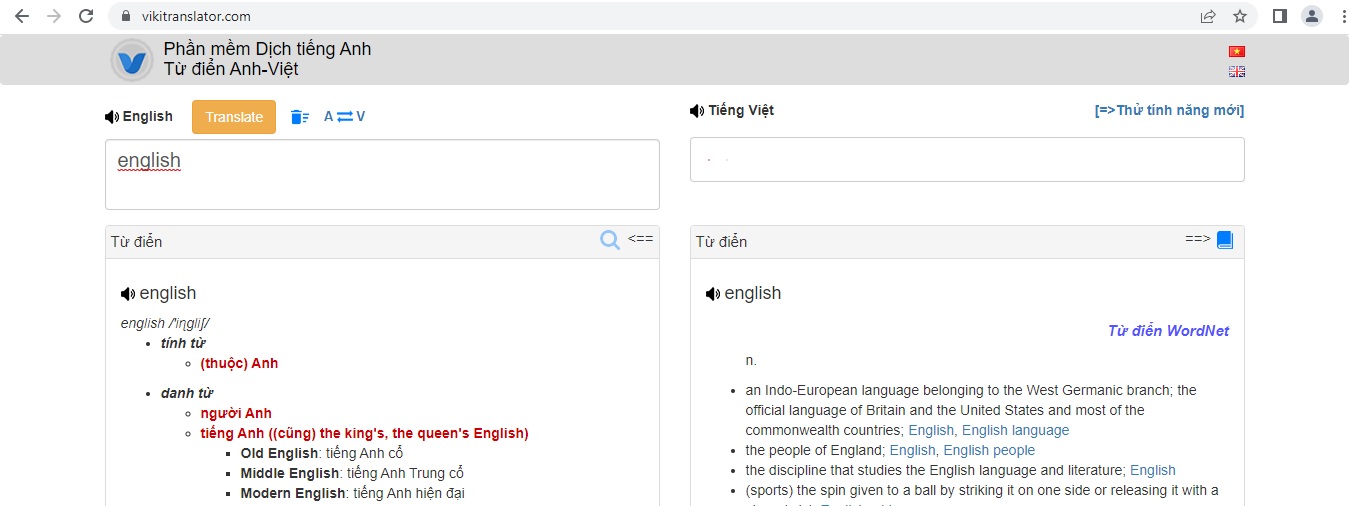This screenshot has width=1349, height=506.
Task: Expand right panel with ==> arrow
Action: (x=1197, y=239)
